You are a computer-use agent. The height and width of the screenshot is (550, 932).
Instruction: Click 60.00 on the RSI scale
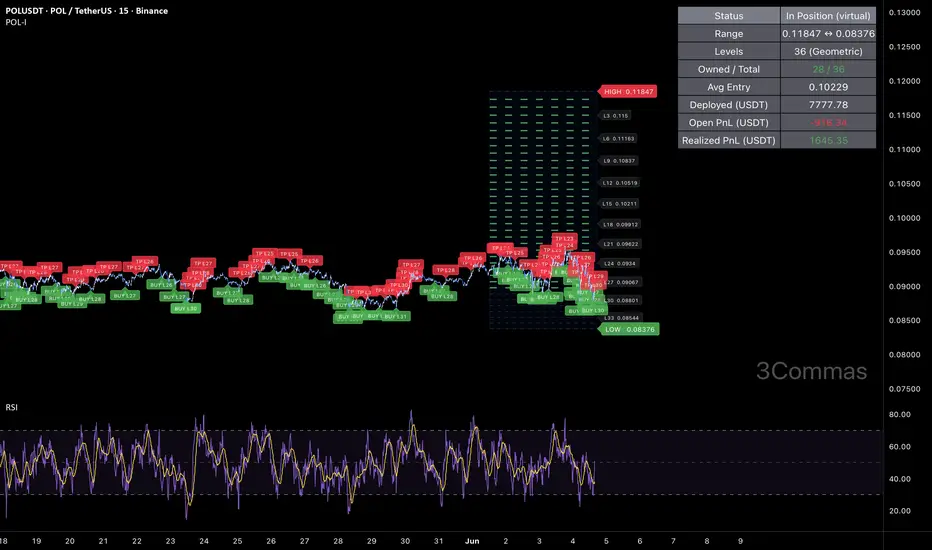click(x=899, y=447)
